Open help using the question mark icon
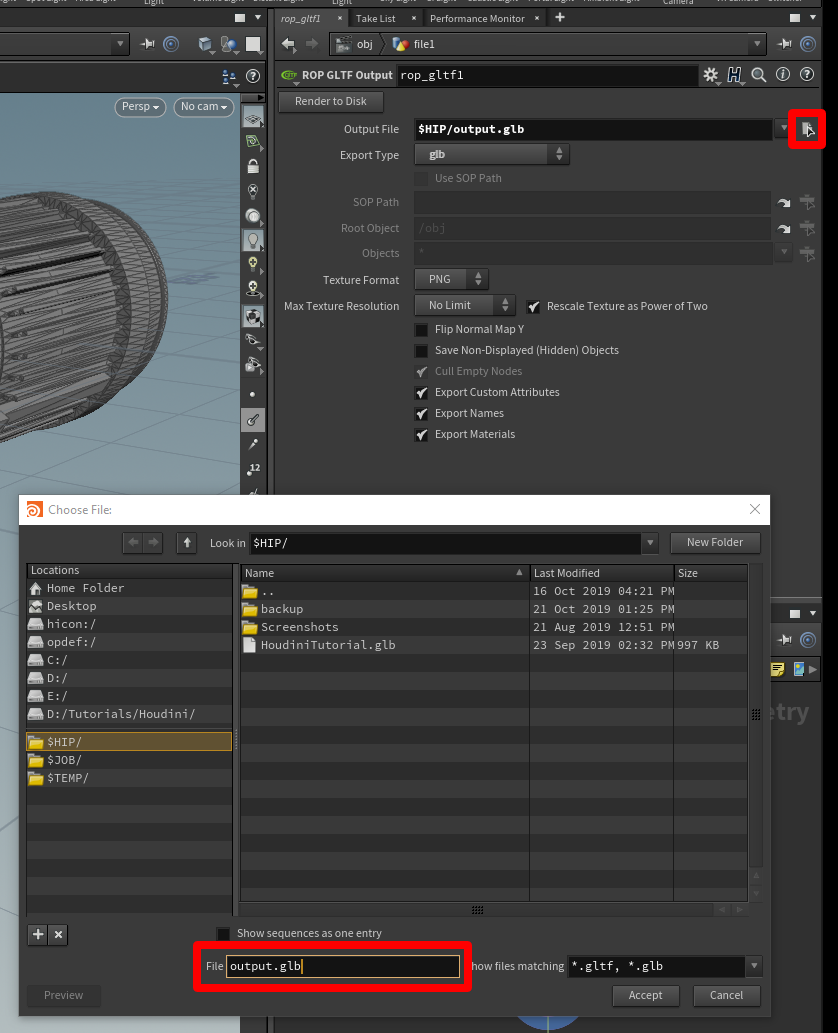 pos(806,75)
